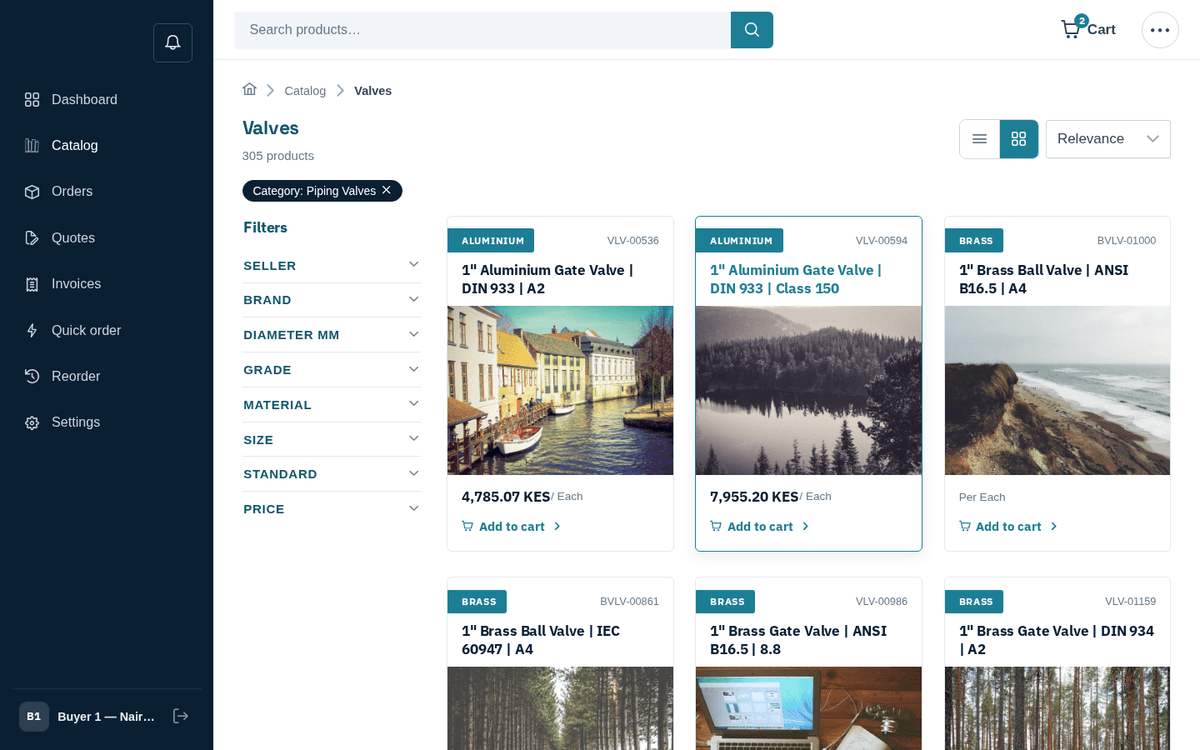The height and width of the screenshot is (750, 1200).
Task: Click the B1 avatar badge
Action: (x=34, y=716)
